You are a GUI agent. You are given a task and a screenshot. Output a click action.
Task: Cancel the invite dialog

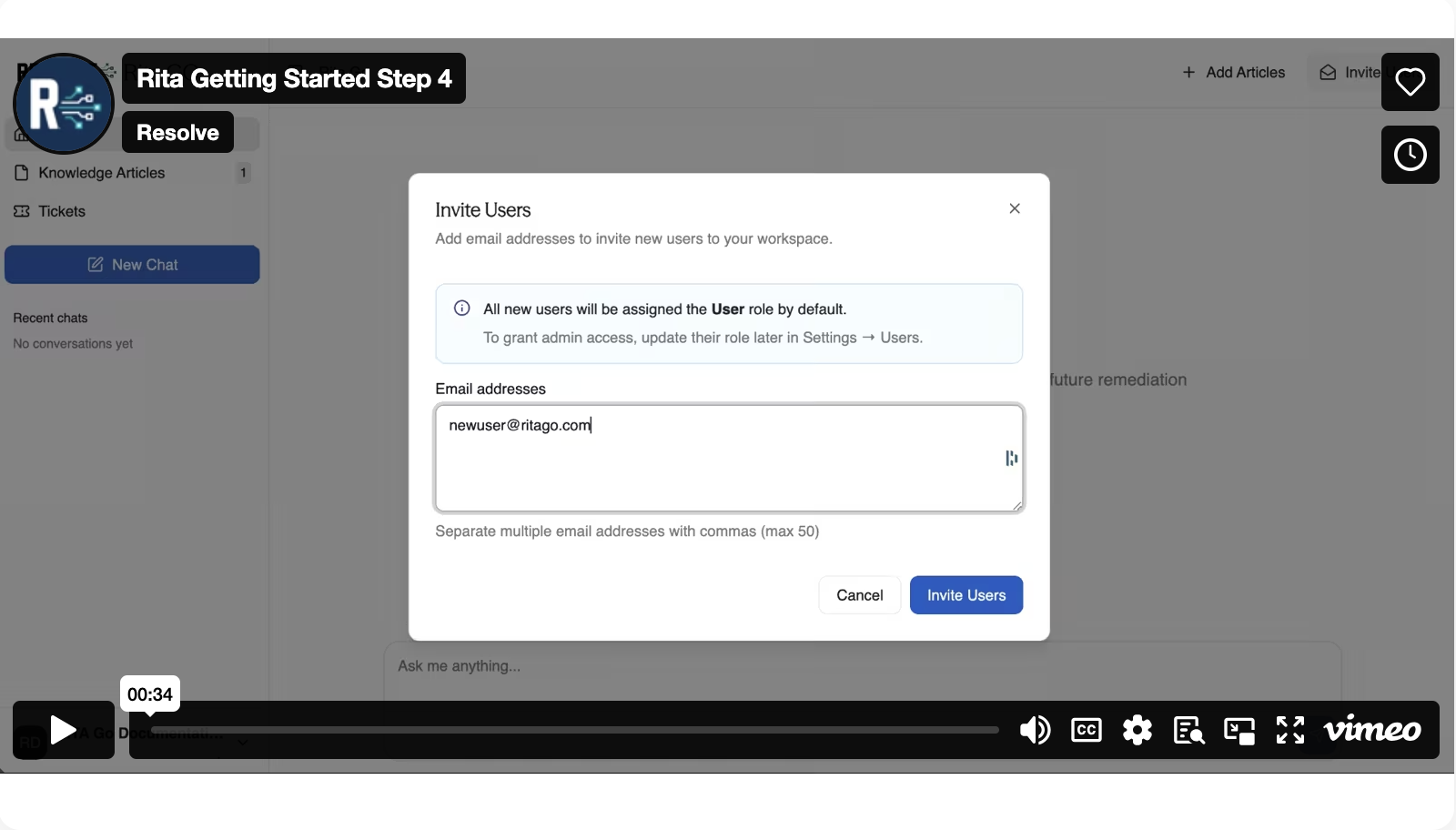coord(859,595)
